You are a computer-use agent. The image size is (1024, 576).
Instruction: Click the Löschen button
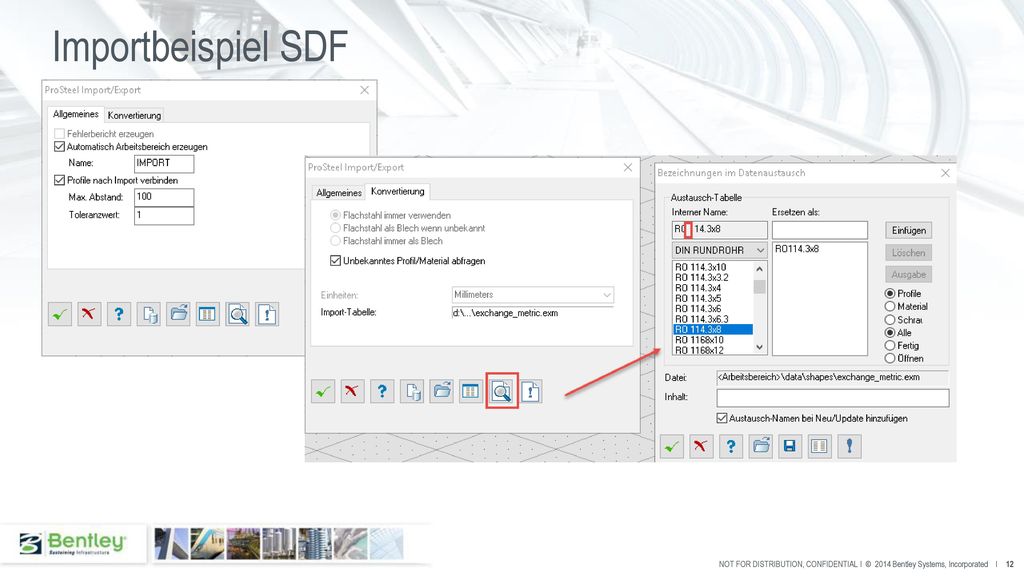pos(908,253)
